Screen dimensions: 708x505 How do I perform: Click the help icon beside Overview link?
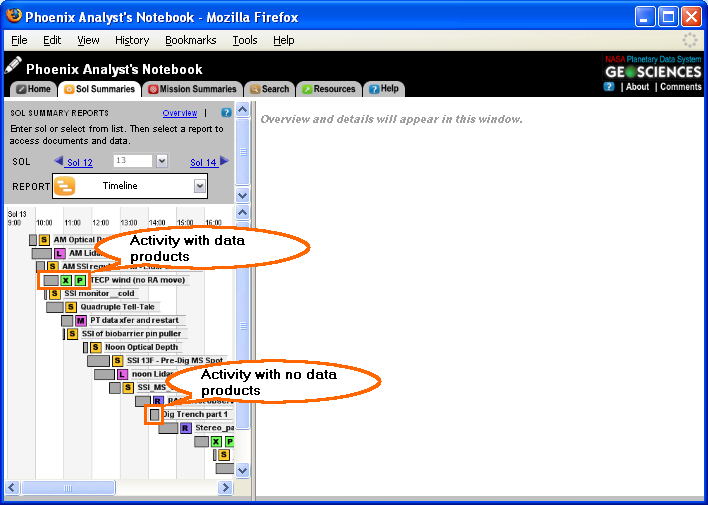[x=226, y=113]
